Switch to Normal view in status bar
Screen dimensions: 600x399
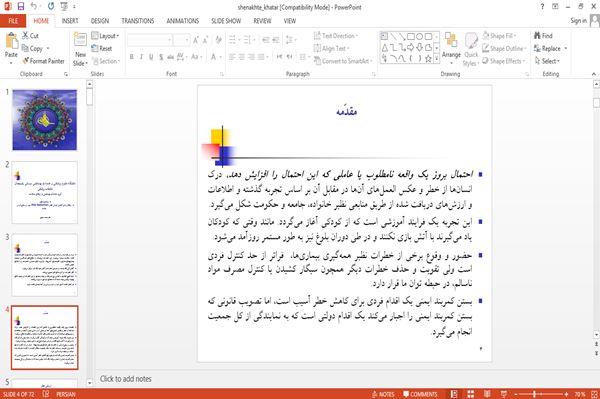tap(454, 394)
